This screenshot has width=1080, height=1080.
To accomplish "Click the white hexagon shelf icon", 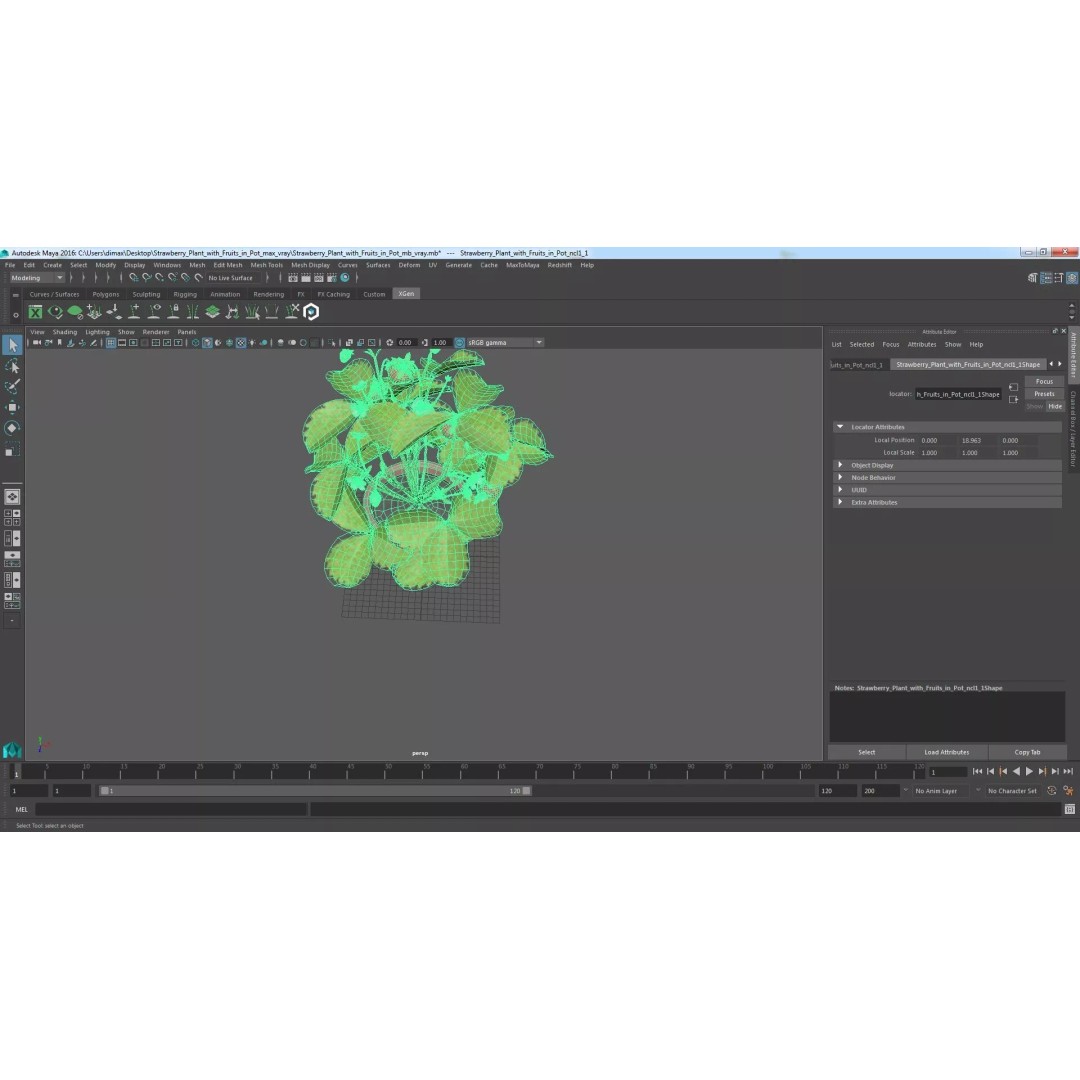I will (x=311, y=312).
